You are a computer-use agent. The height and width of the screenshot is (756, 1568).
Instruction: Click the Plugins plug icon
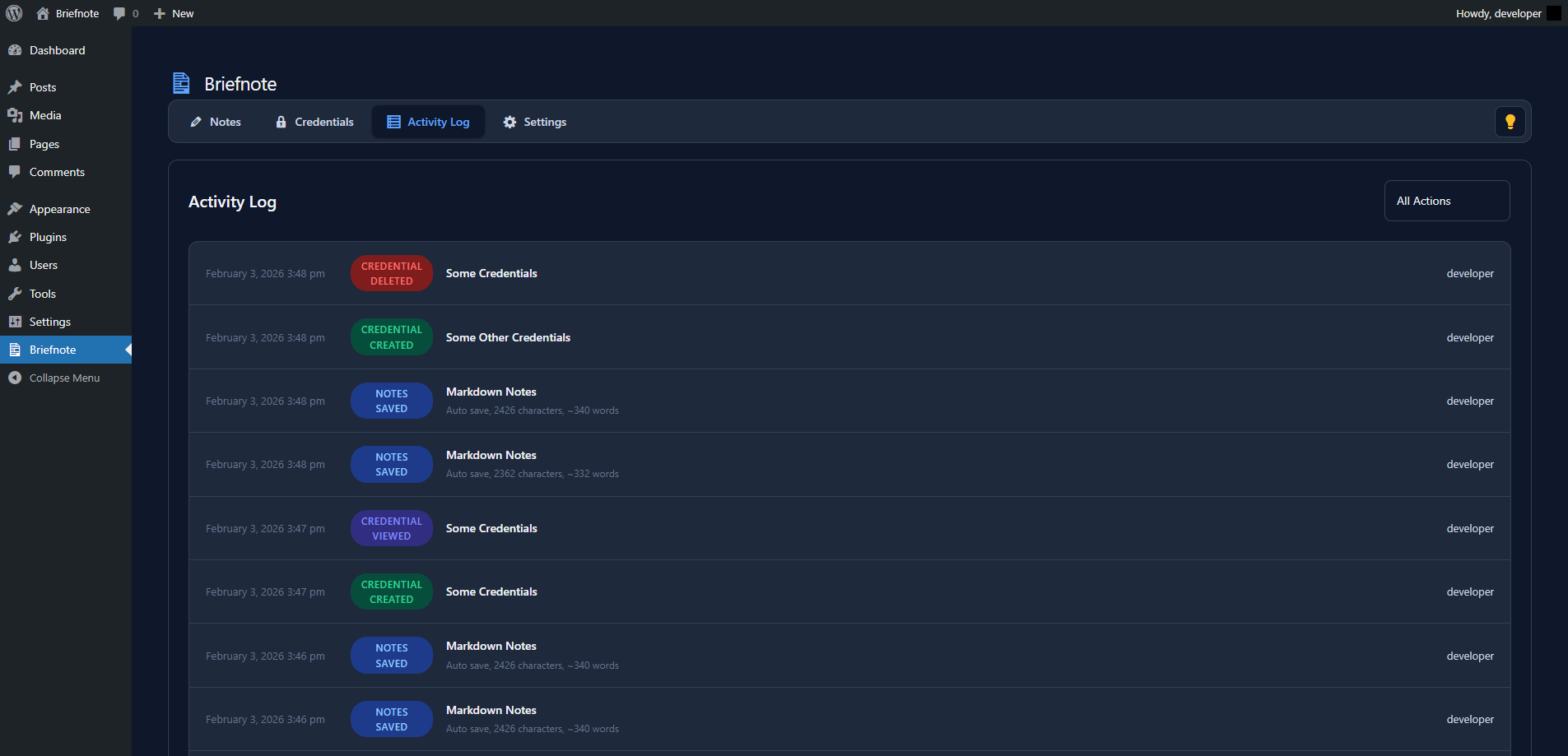coord(15,237)
